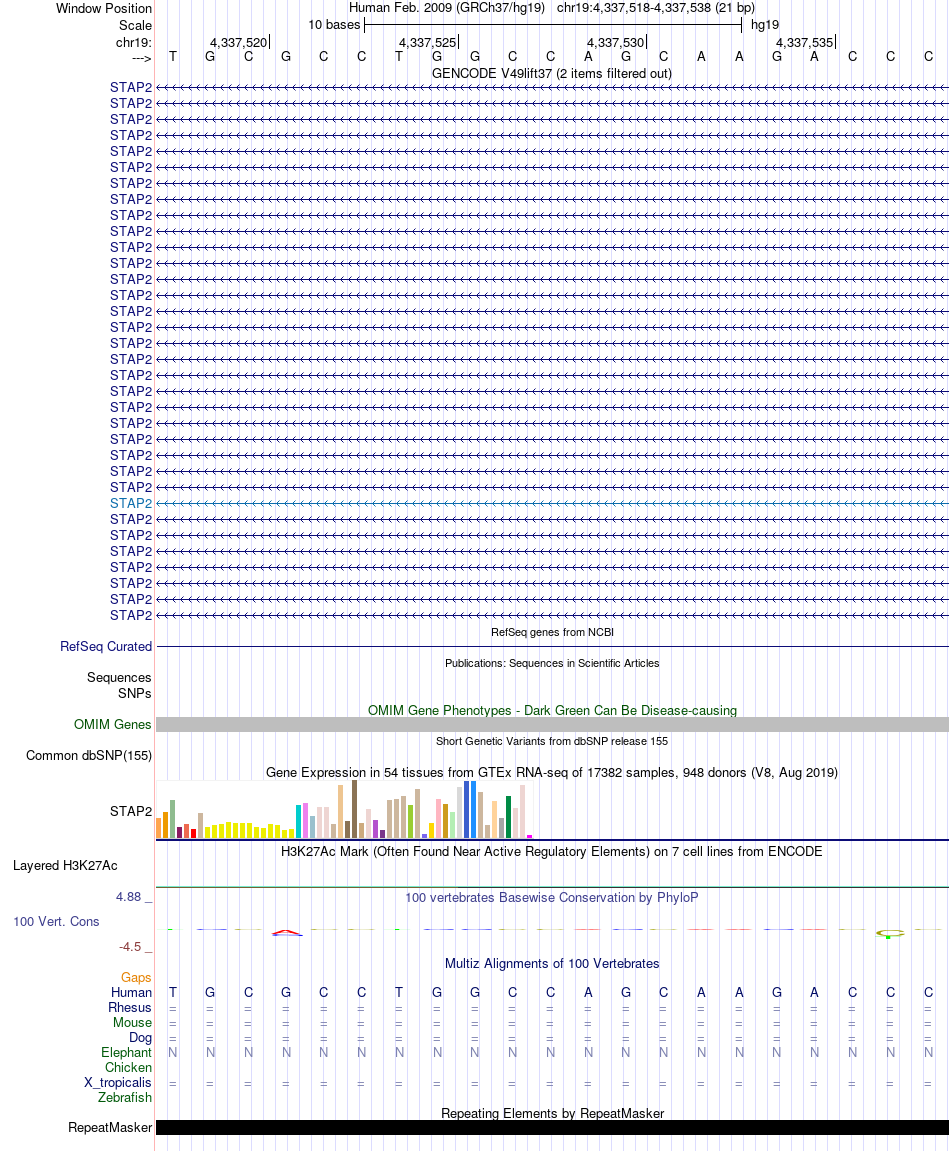Select the Human alignment row label

(131, 992)
